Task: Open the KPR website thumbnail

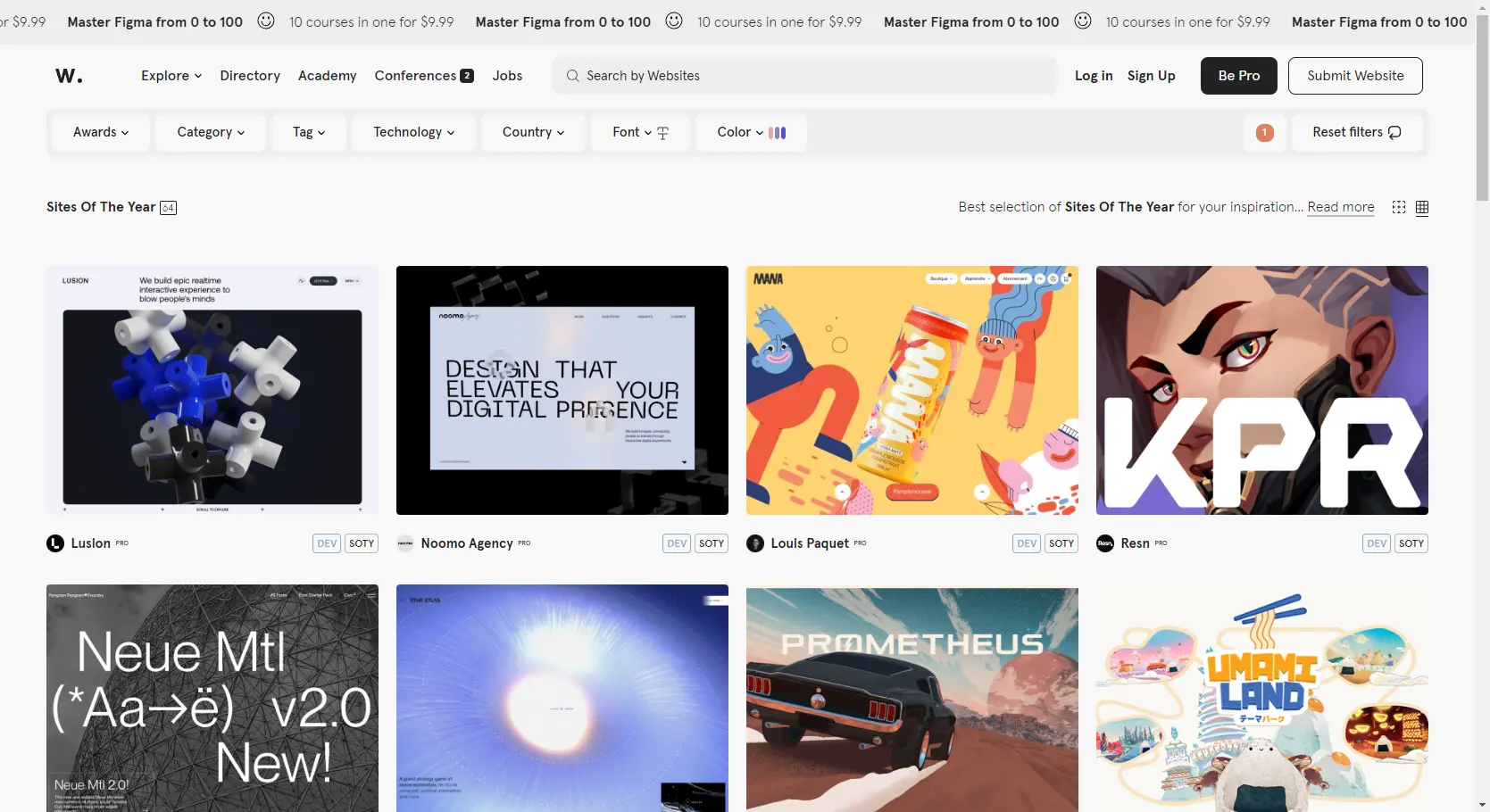Action: [1262, 390]
